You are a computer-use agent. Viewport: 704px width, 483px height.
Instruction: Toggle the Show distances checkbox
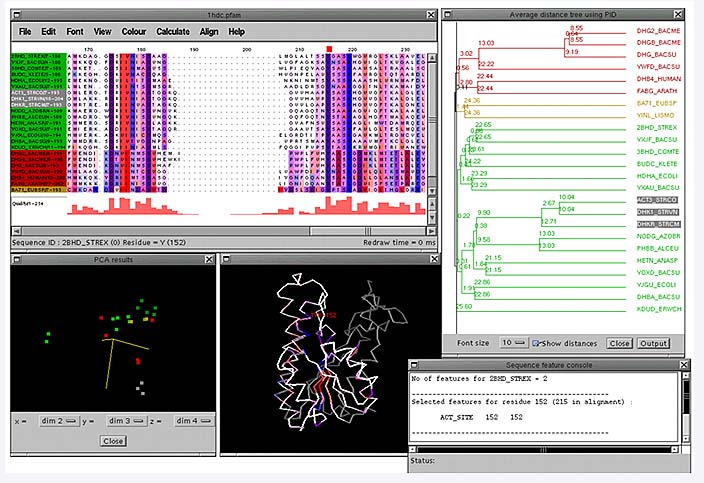coord(534,343)
